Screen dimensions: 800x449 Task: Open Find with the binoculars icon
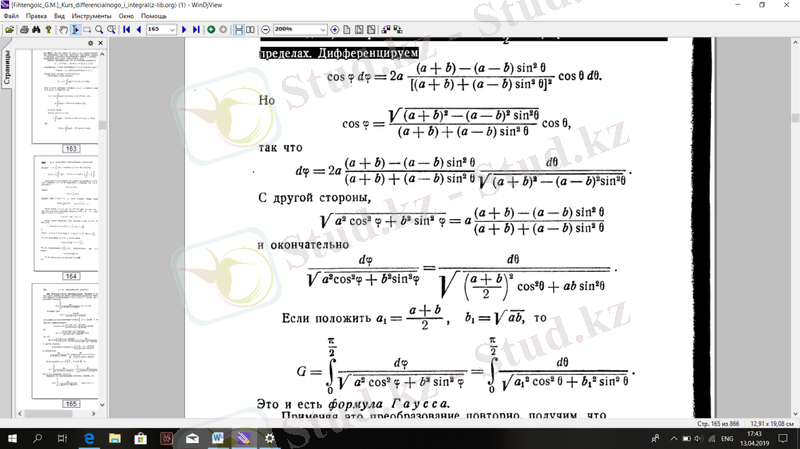pyautogui.click(x=36, y=30)
